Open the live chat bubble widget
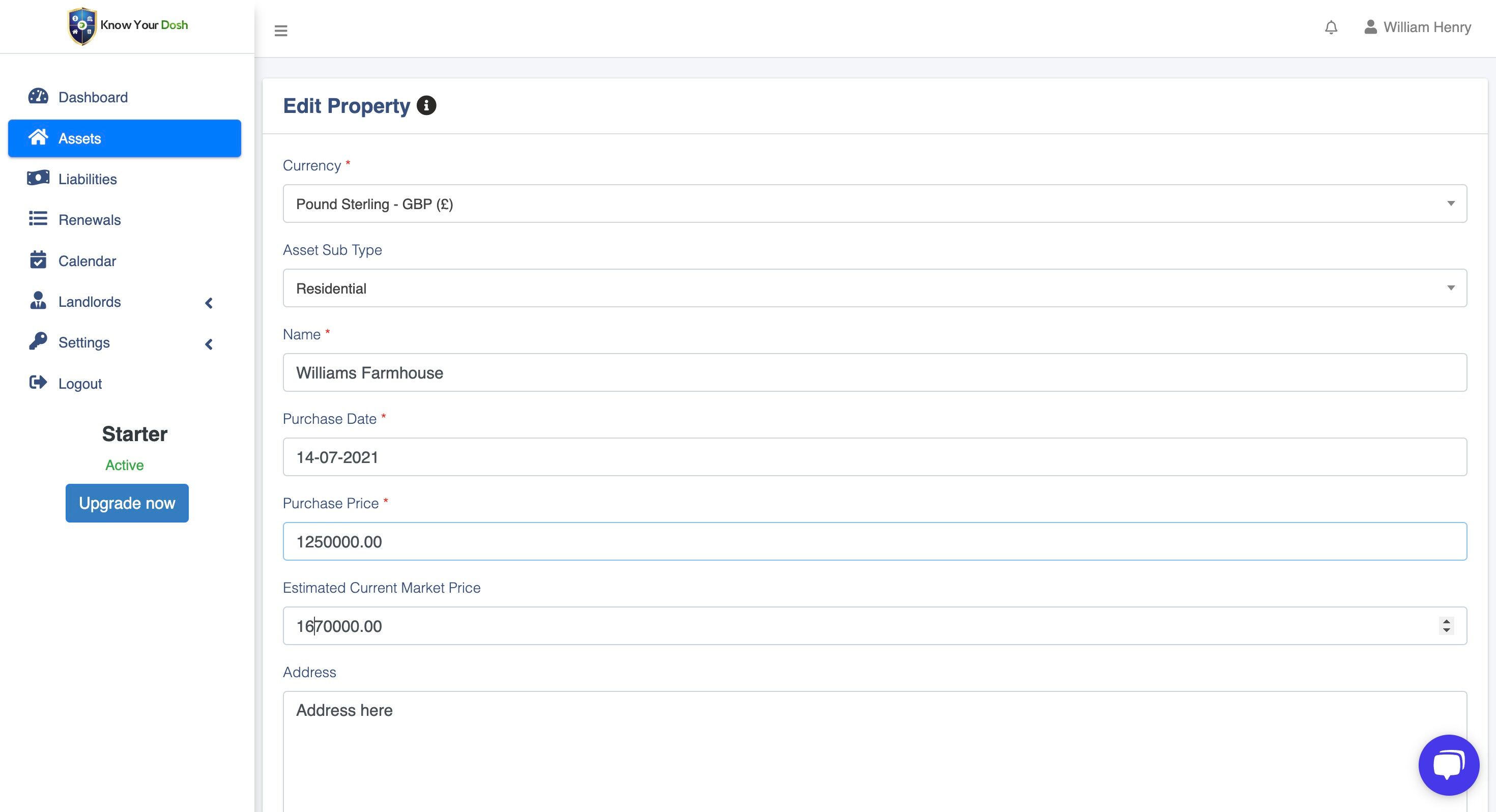This screenshot has height=812, width=1496. pos(1448,764)
